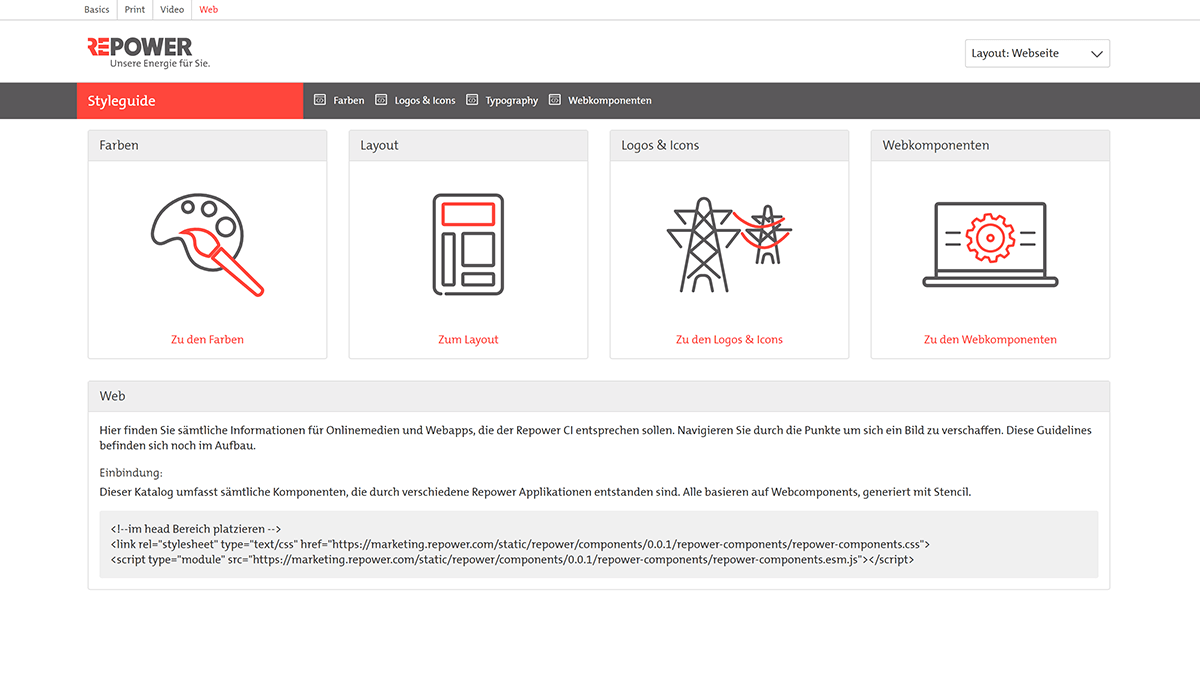The image size is (1200, 675).
Task: Follow the Zu den Farben link
Action: 207,339
